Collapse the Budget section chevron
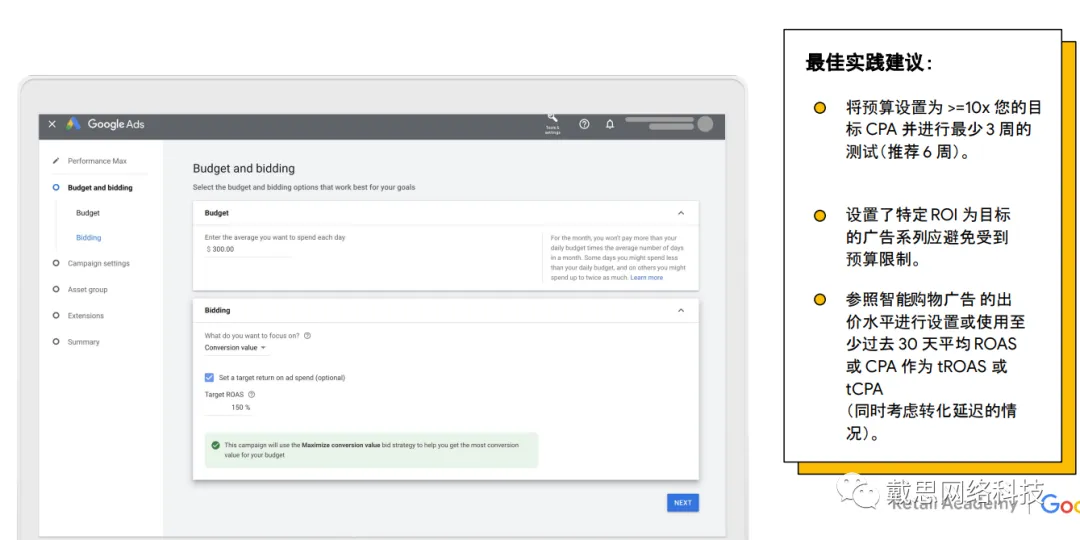 pos(681,213)
